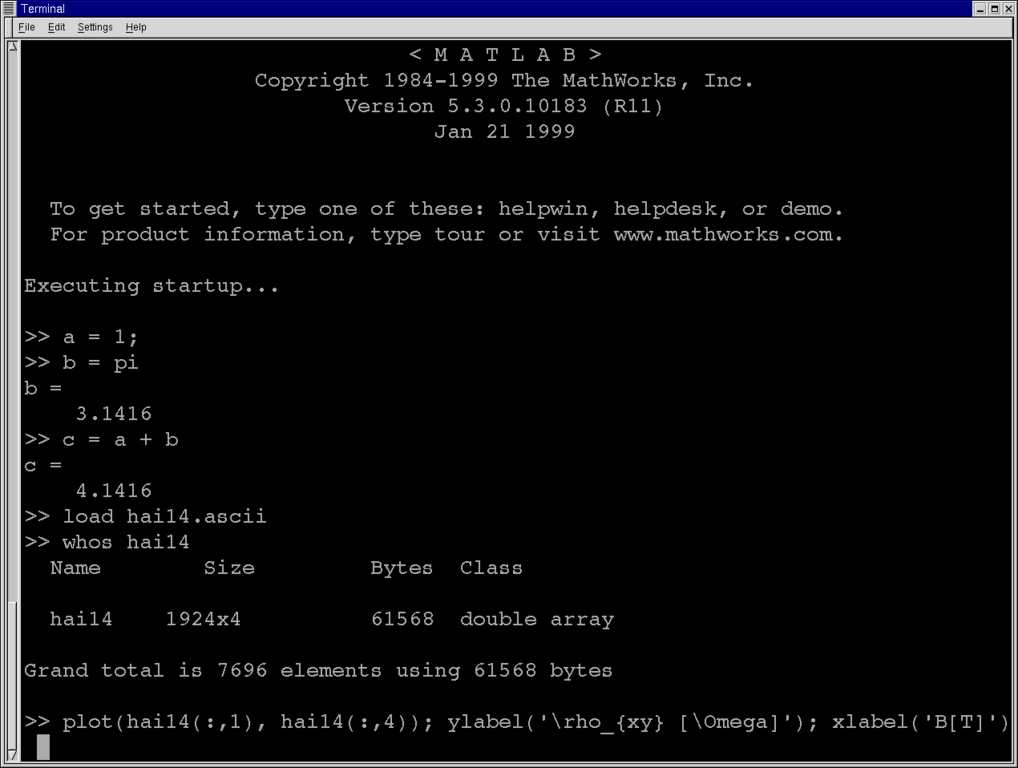Click the scrollbar up arrow

click(13, 45)
